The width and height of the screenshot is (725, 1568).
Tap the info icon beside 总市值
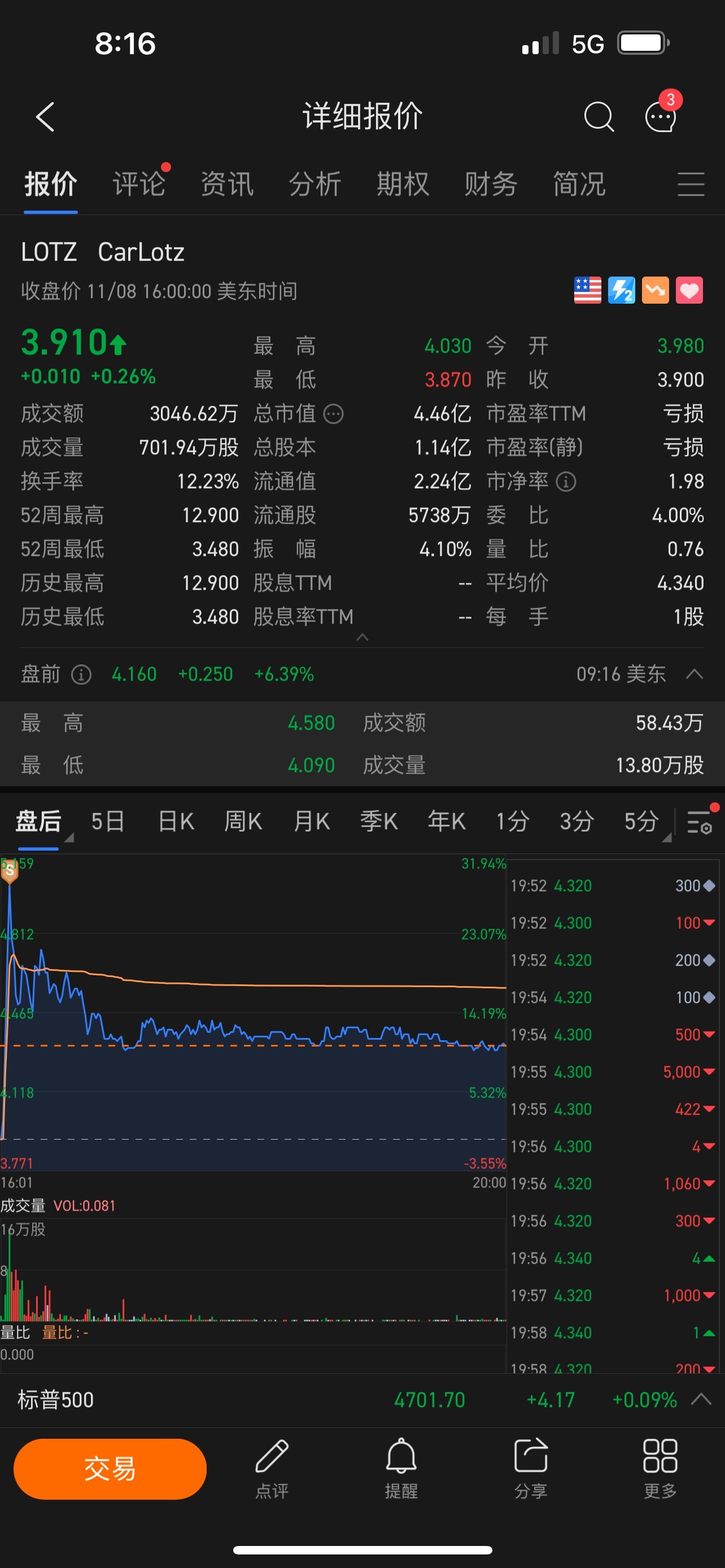click(333, 414)
